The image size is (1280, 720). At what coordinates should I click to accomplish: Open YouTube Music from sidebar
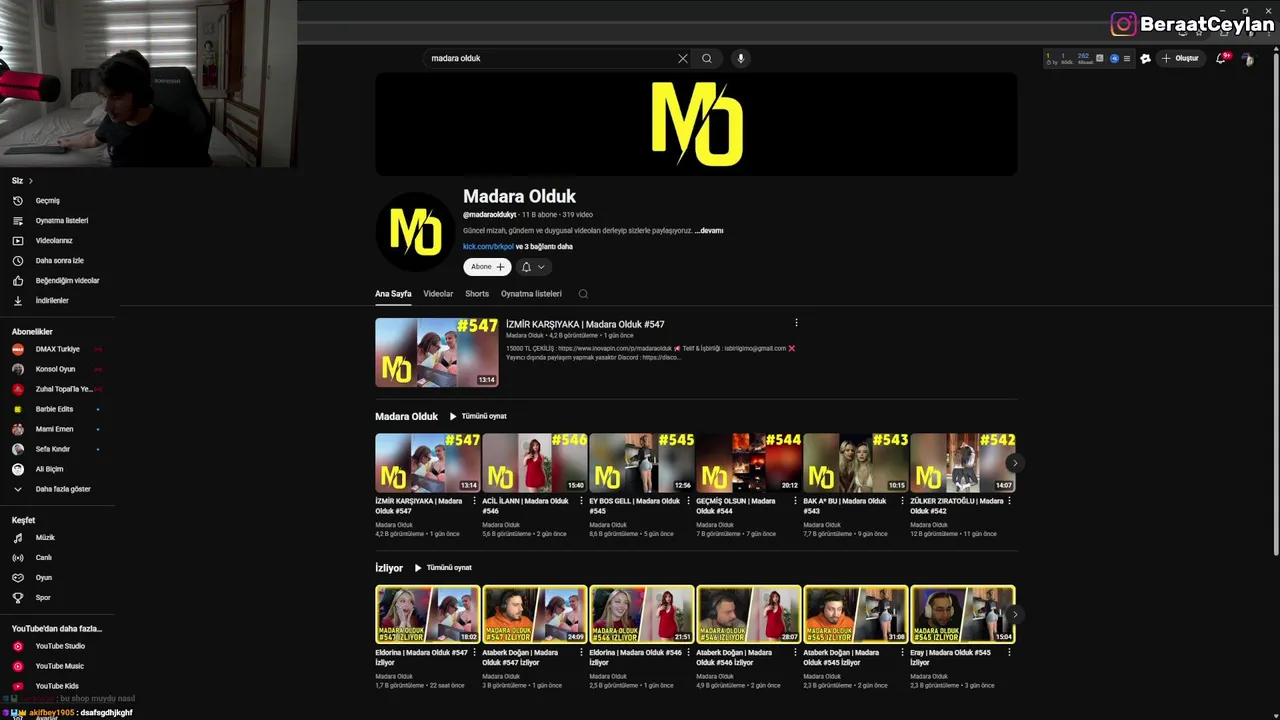pyautogui.click(x=58, y=666)
